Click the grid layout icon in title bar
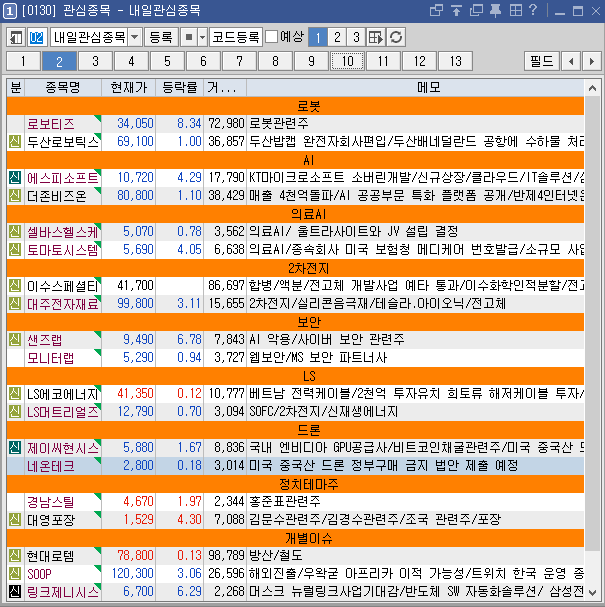Image resolution: width=605 pixels, height=607 pixels. click(x=515, y=10)
